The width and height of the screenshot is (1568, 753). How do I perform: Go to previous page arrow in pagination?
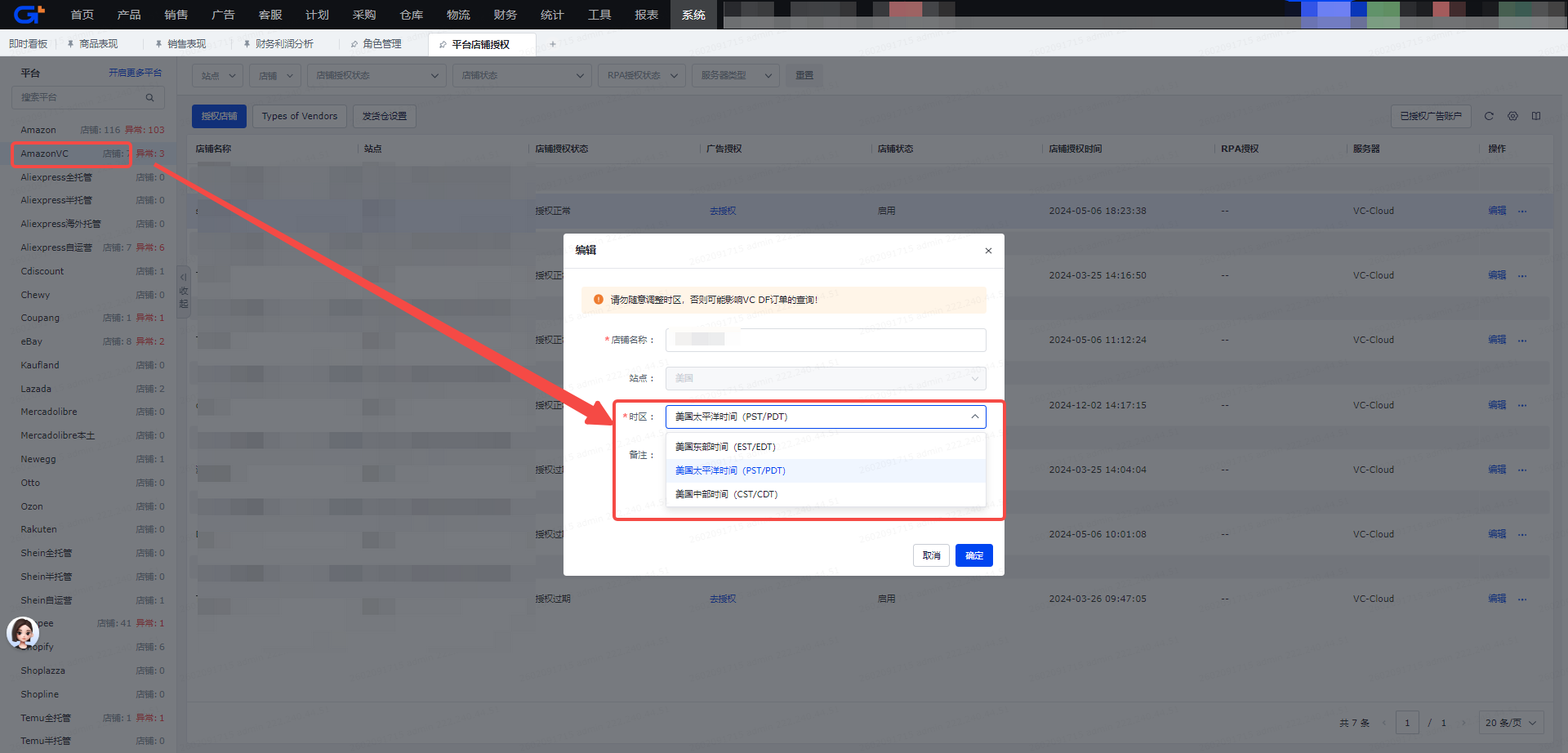1383,723
